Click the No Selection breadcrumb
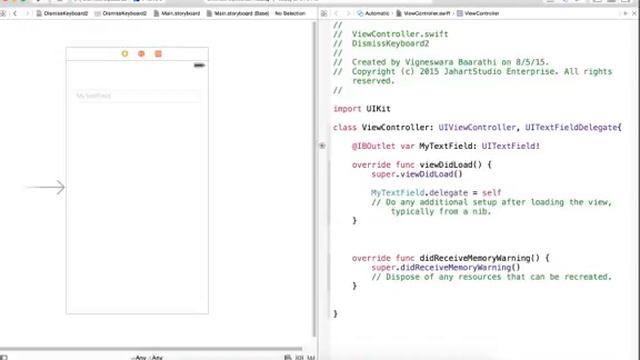 pos(290,13)
